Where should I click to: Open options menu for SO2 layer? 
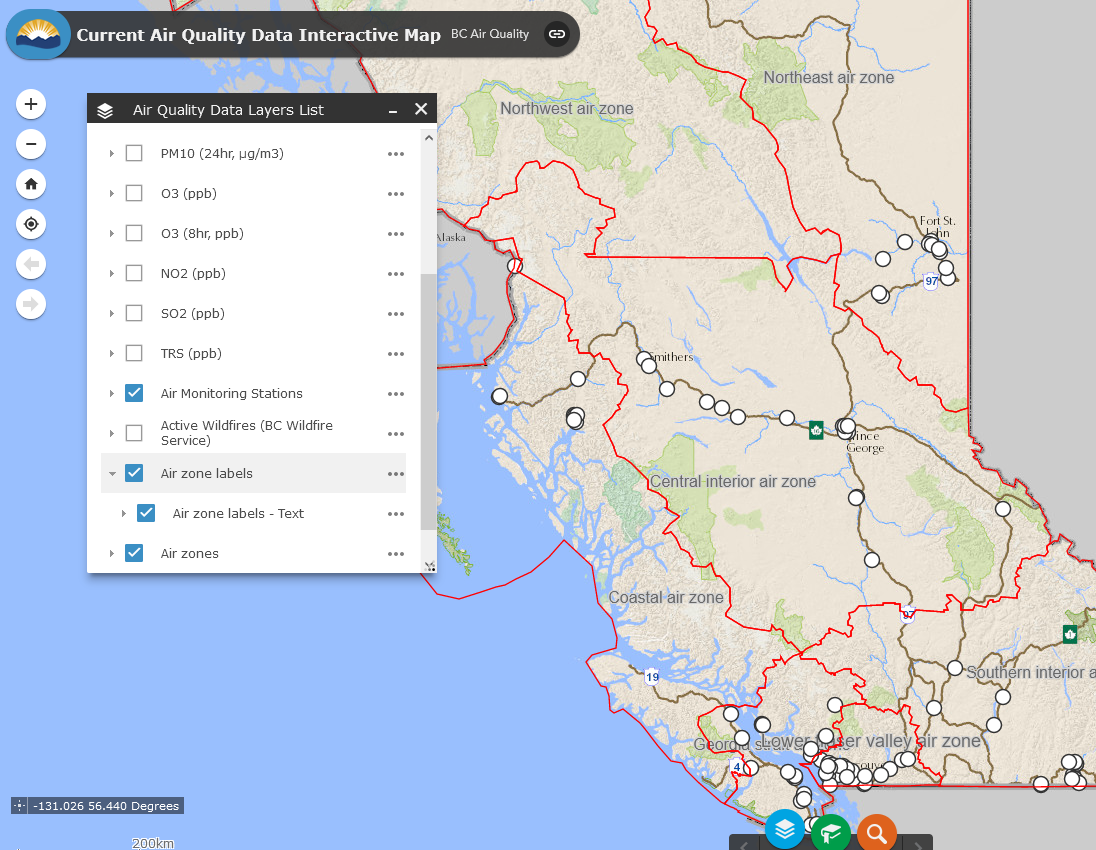(395, 313)
